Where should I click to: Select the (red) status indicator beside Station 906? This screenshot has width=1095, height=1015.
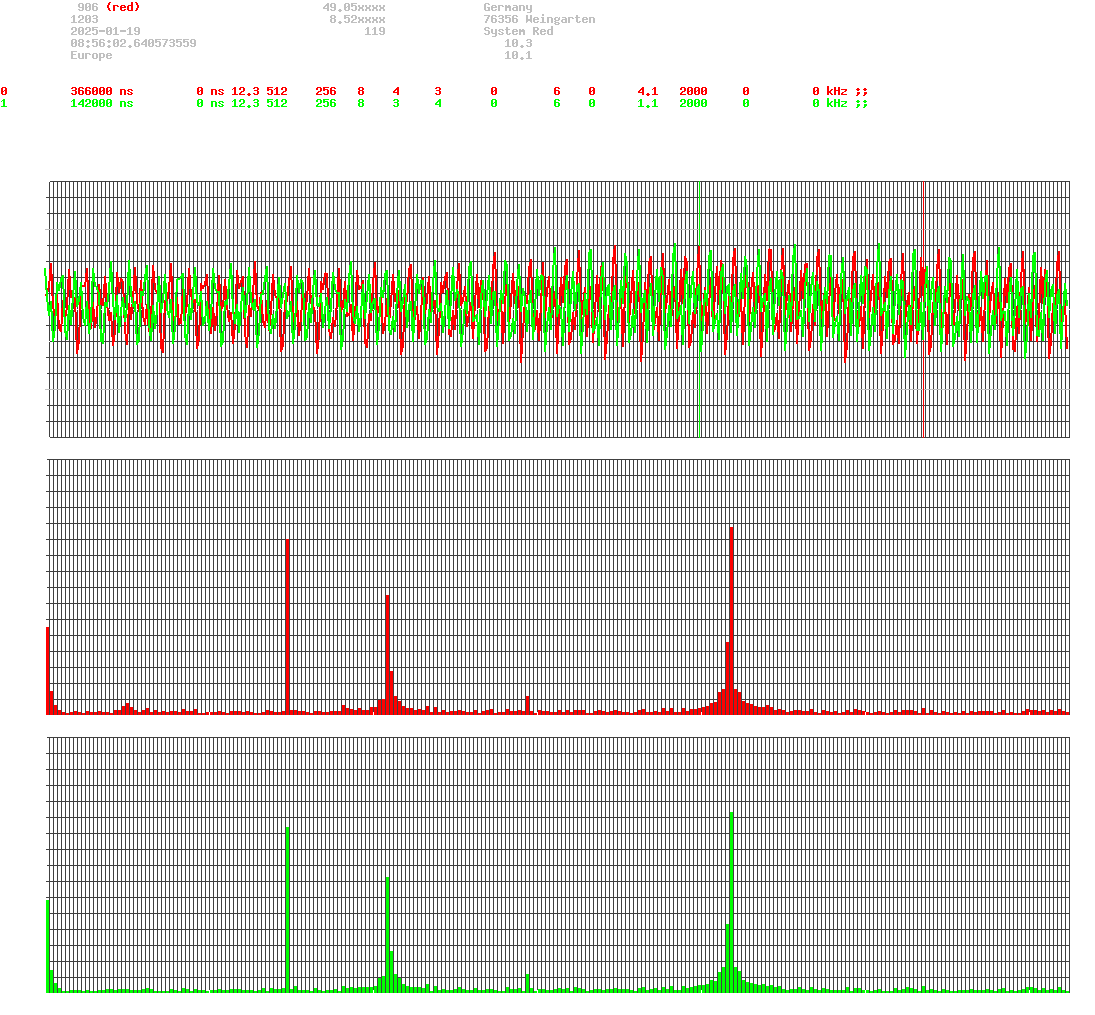124,6
